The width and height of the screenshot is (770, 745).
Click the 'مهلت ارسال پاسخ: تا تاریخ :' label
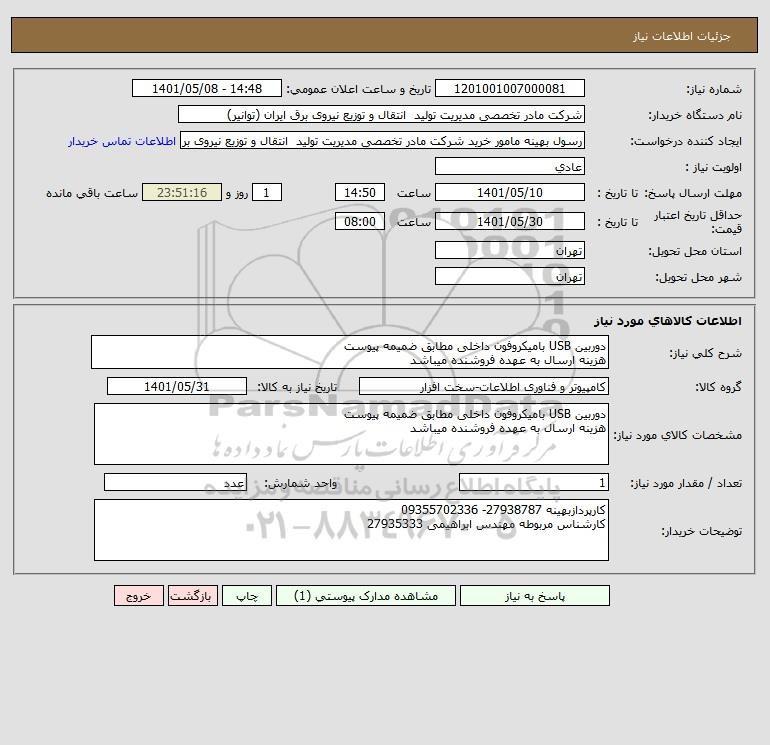click(669, 193)
